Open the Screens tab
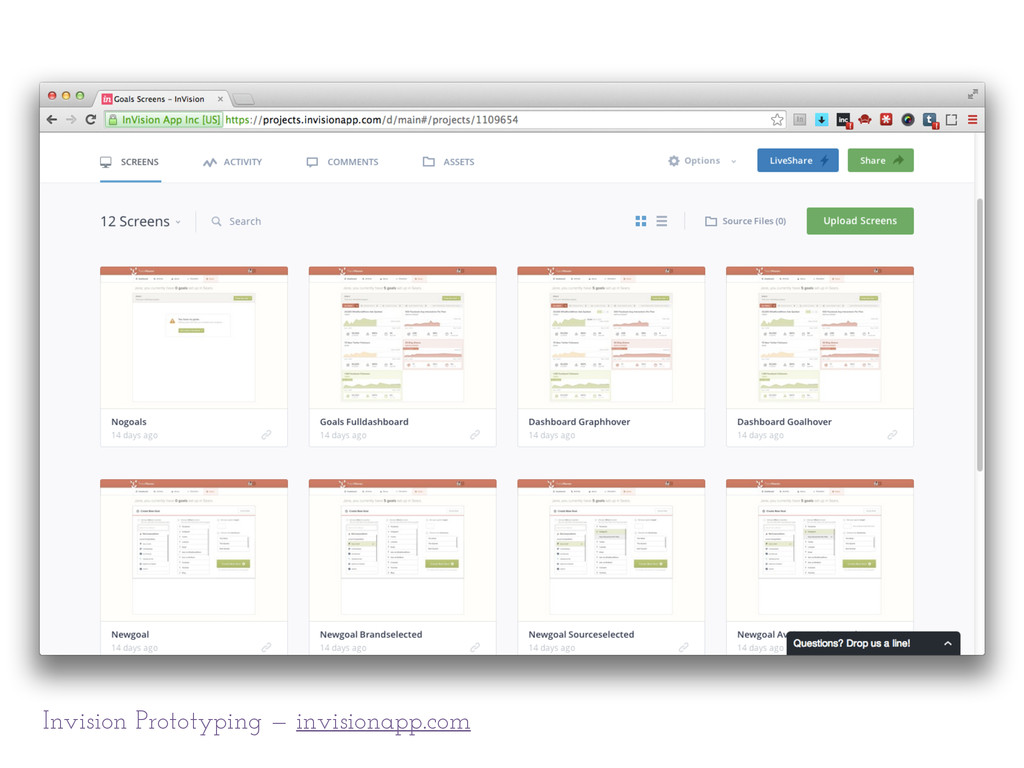 [130, 162]
